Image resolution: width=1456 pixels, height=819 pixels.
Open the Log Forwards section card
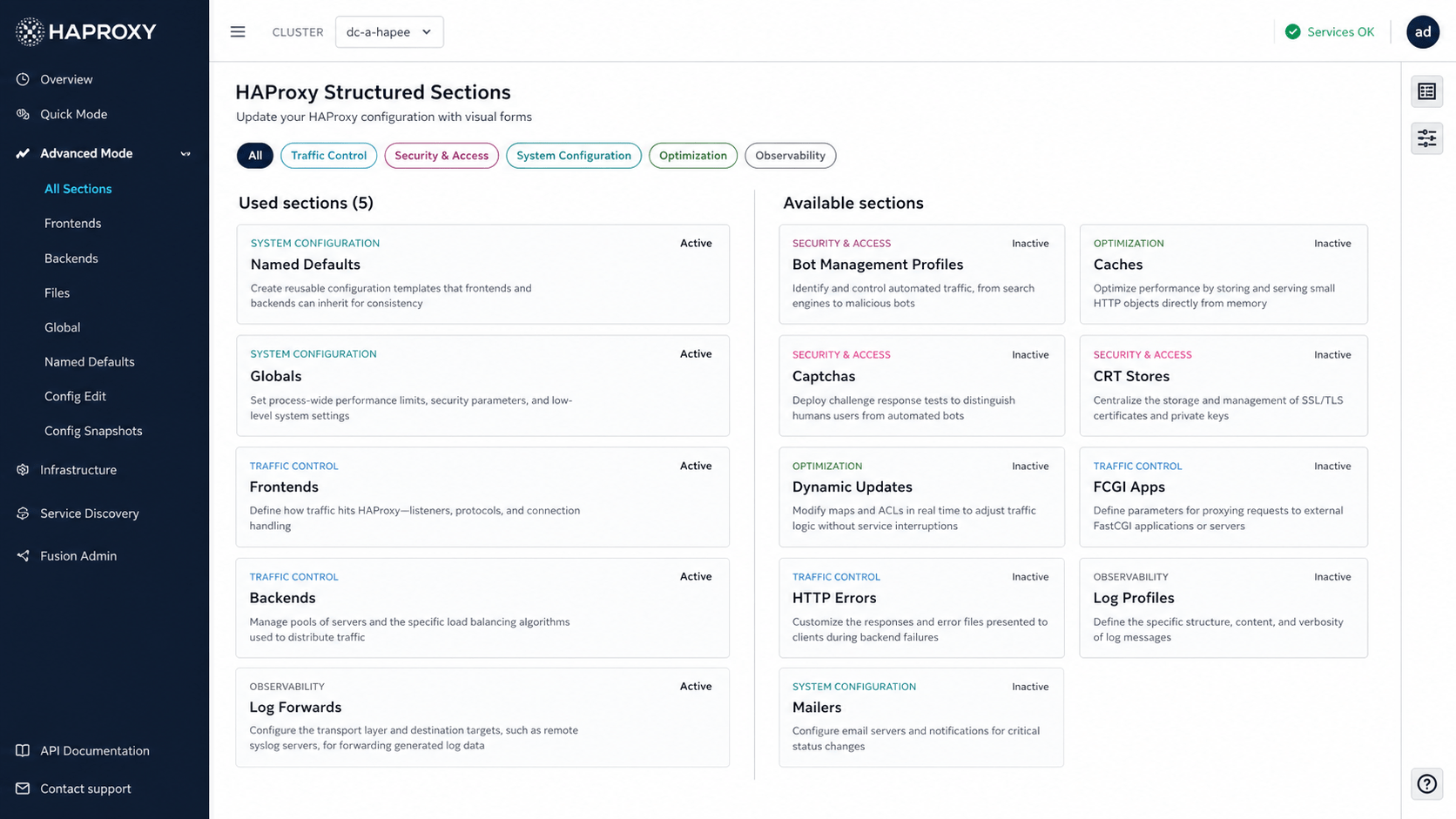(482, 717)
